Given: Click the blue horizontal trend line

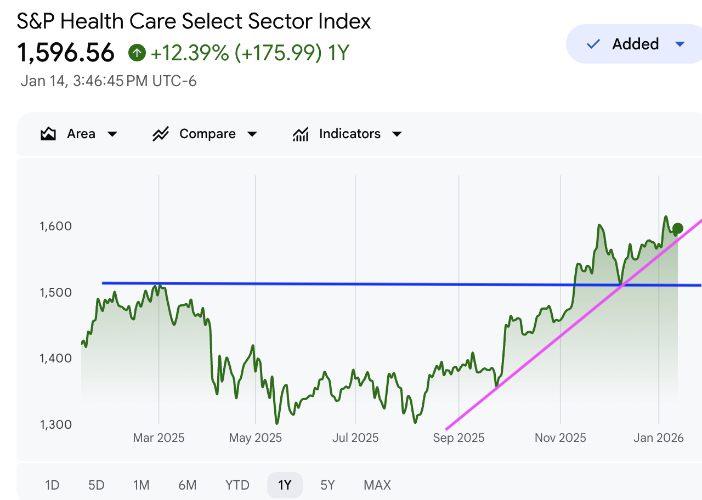Looking at the screenshot, I should (x=350, y=284).
